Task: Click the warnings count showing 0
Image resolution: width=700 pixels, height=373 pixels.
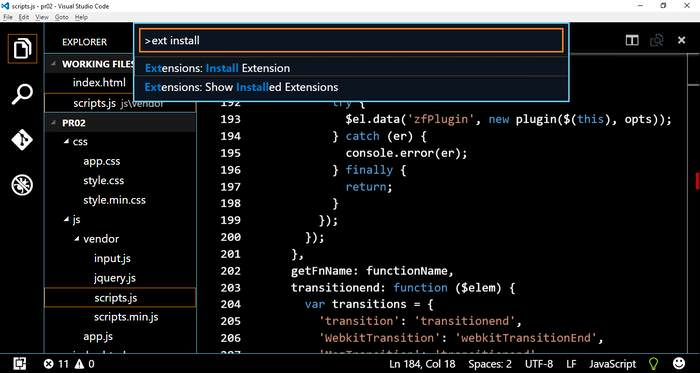Action: click(x=85, y=364)
